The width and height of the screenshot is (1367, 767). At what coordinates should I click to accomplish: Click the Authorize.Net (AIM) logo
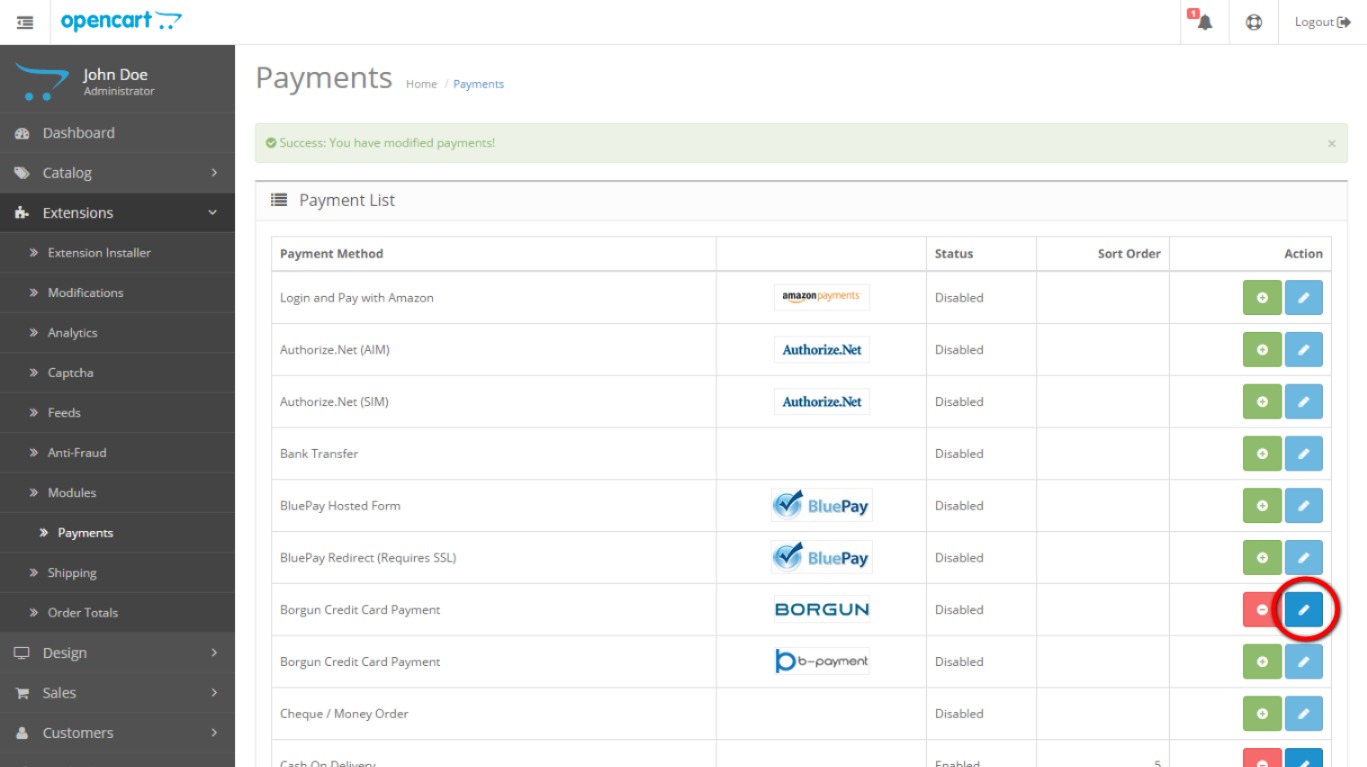pyautogui.click(x=821, y=350)
